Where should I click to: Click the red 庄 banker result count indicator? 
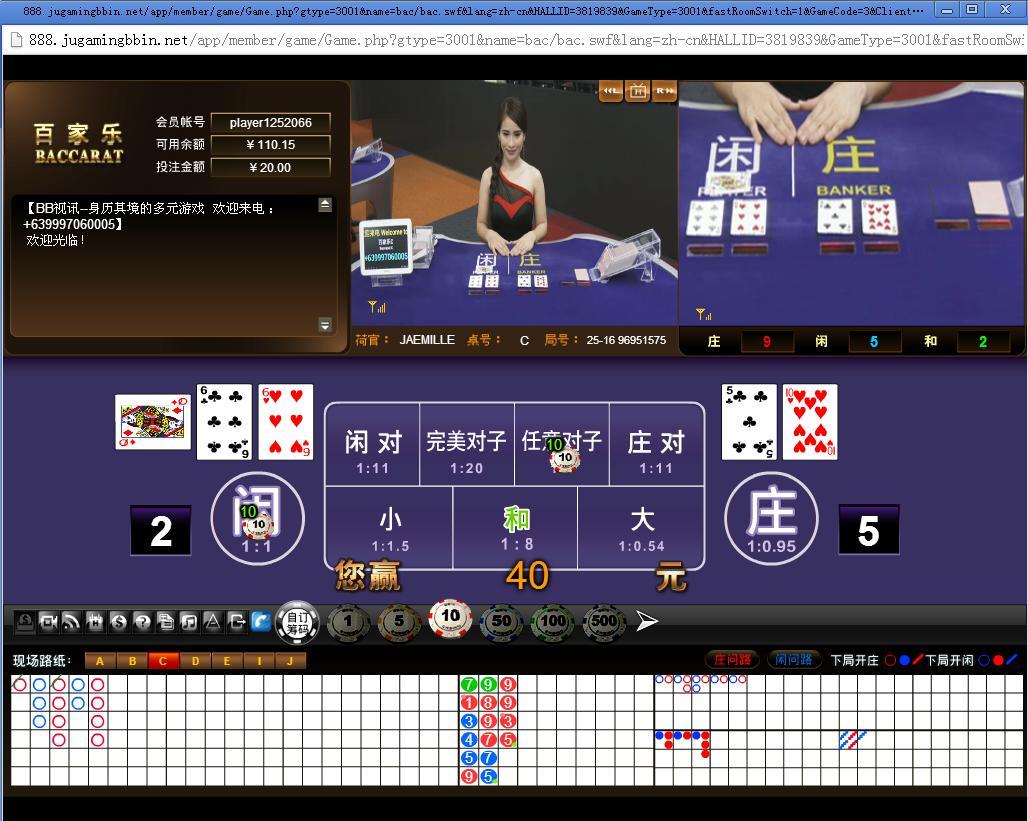tap(765, 341)
